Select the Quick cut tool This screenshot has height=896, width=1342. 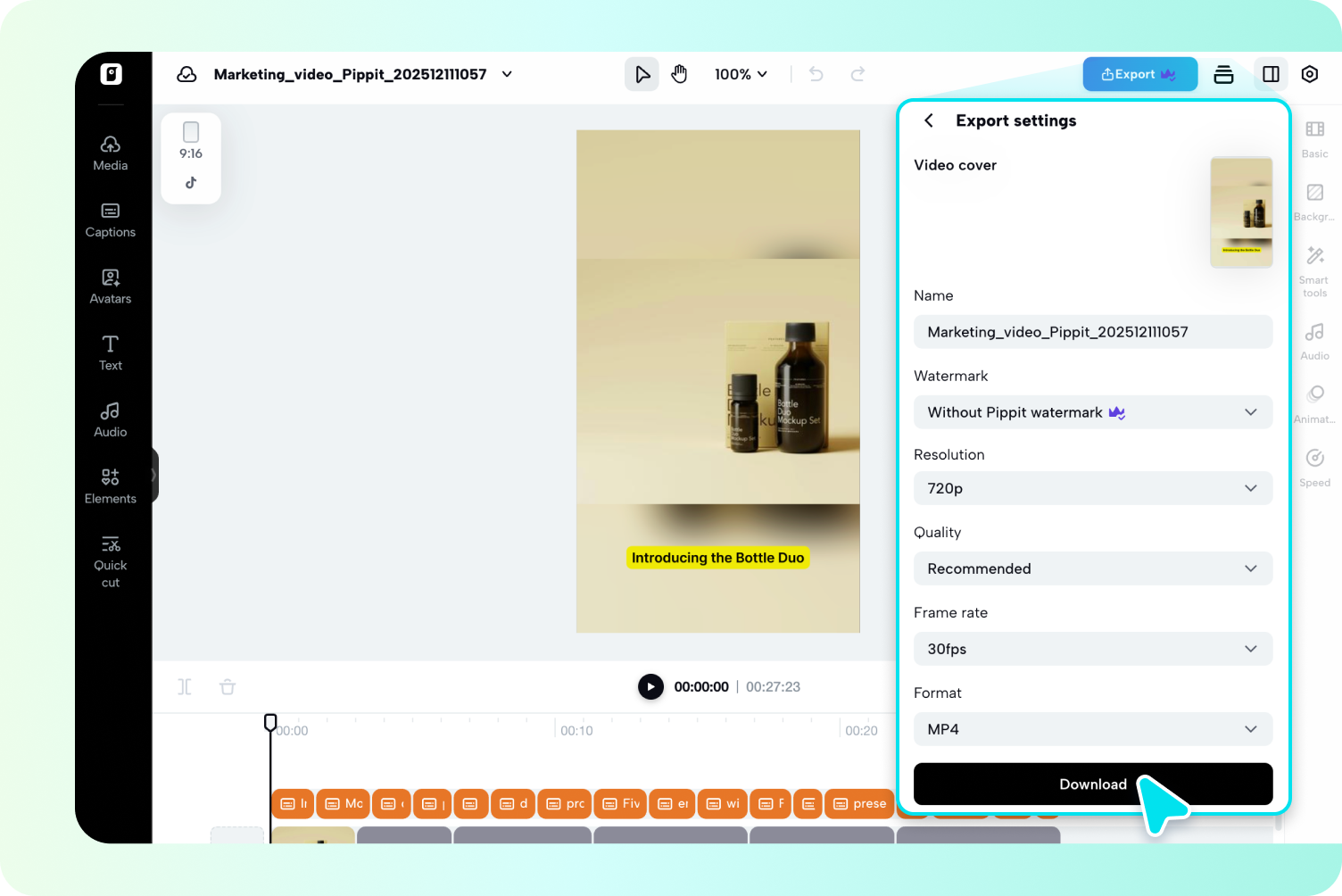point(110,559)
